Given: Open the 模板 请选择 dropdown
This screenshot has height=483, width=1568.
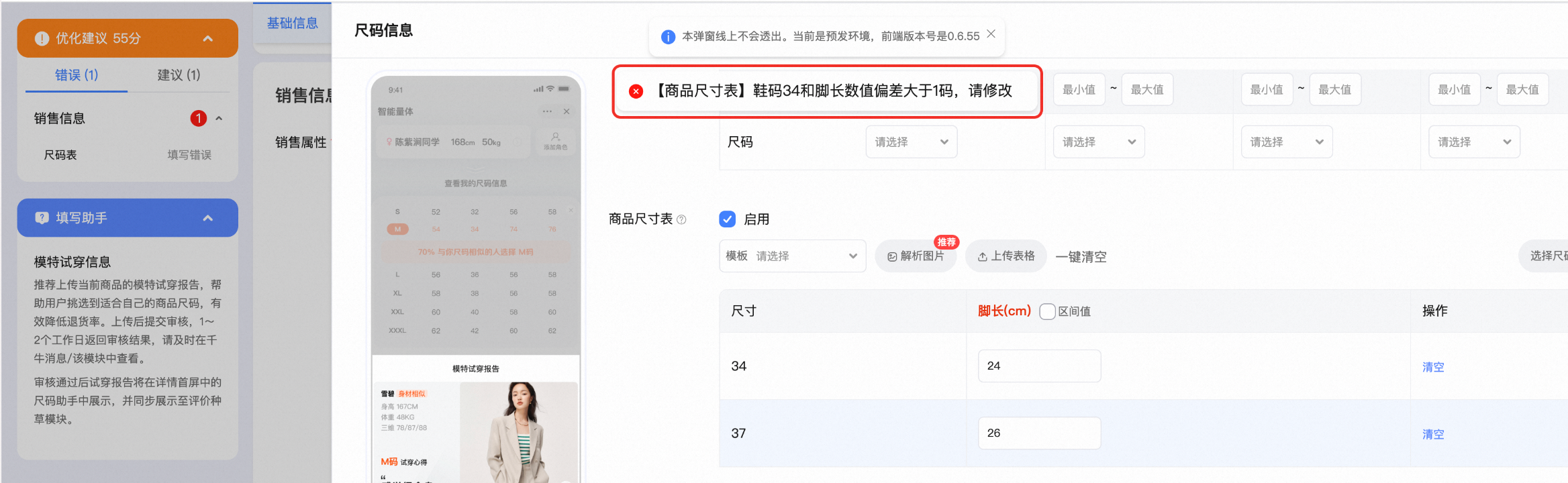Looking at the screenshot, I should (x=793, y=256).
